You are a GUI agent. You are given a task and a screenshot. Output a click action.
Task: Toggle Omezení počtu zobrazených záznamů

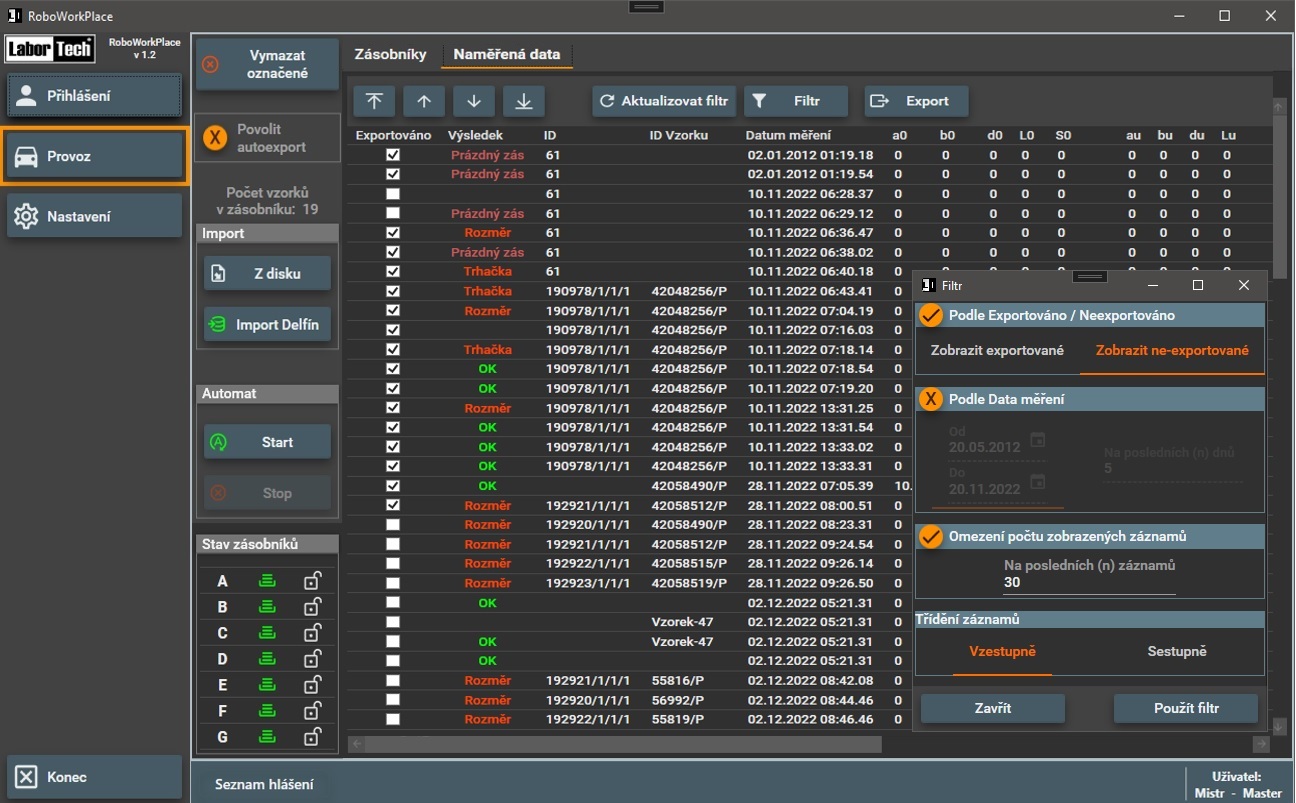[931, 537]
